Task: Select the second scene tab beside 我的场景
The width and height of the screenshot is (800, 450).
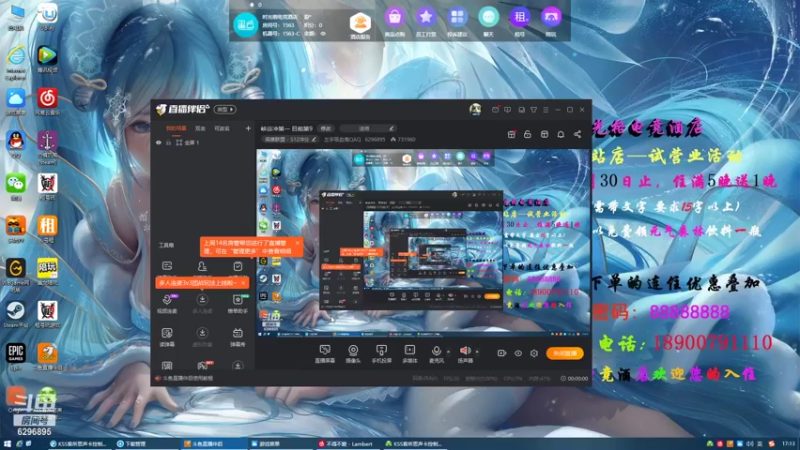Action: [x=200, y=129]
